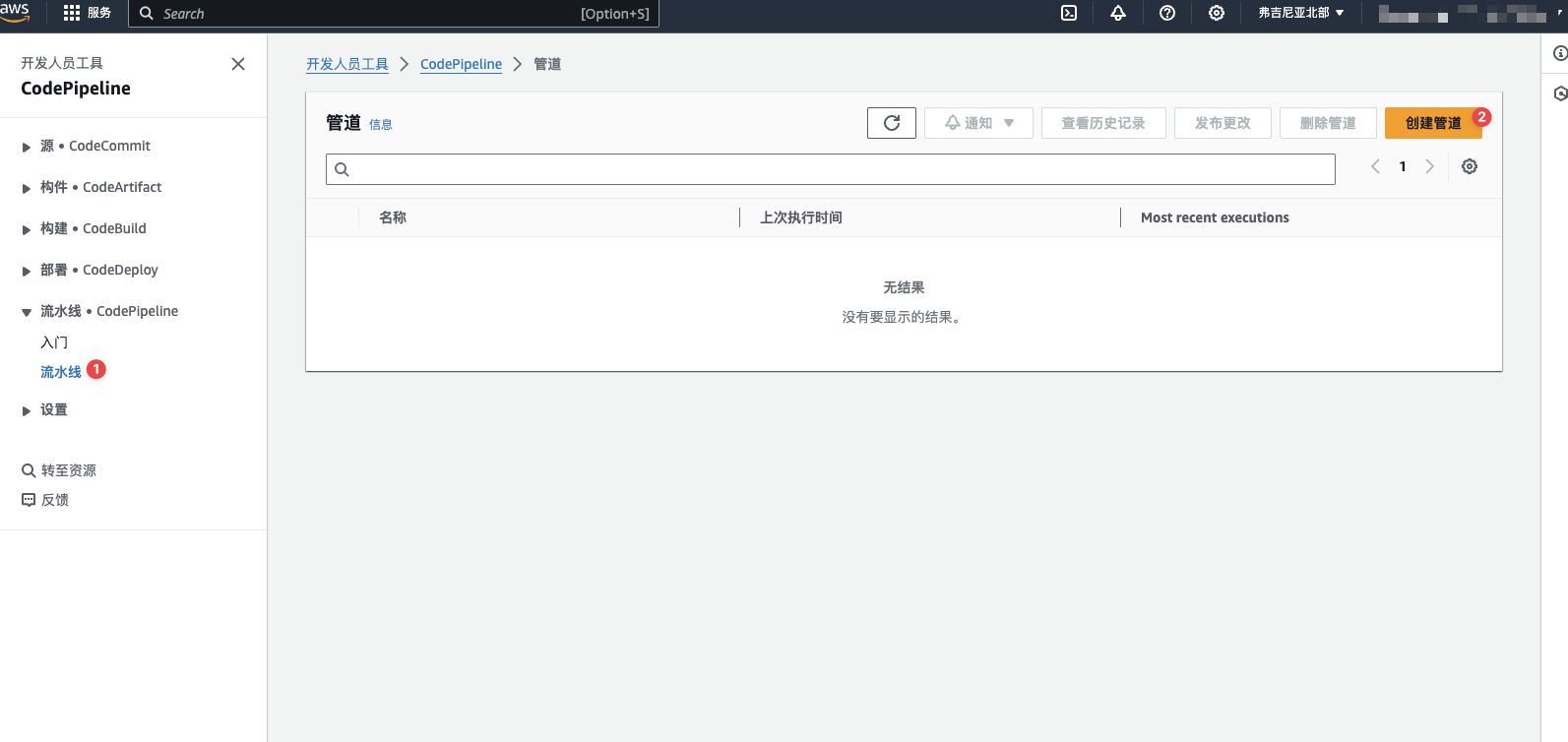This screenshot has height=742, width=1568.
Task: Click the 转至资源 search icon
Action: coord(29,470)
